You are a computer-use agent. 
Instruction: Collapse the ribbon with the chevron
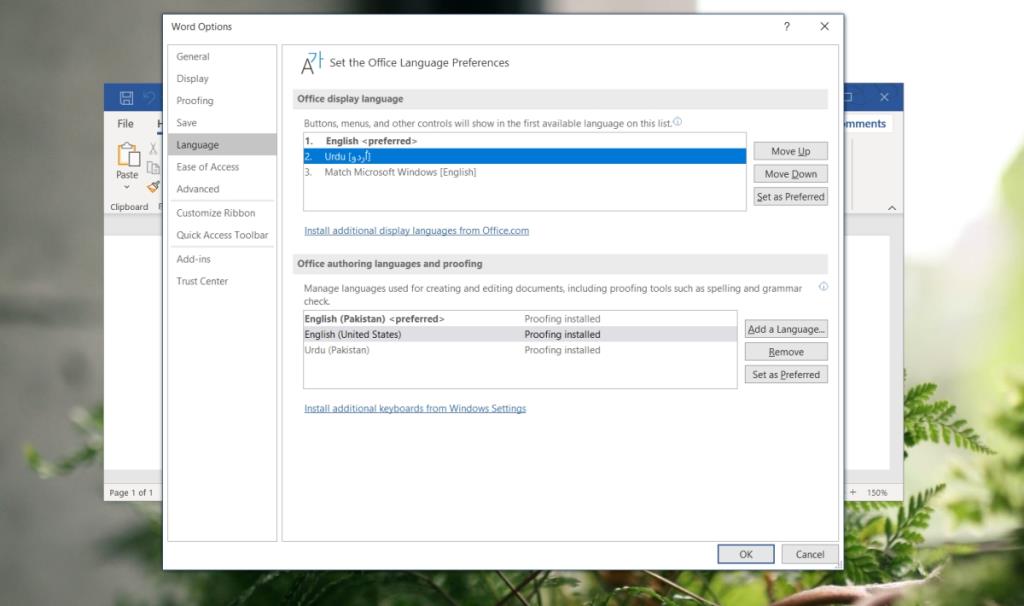891,208
